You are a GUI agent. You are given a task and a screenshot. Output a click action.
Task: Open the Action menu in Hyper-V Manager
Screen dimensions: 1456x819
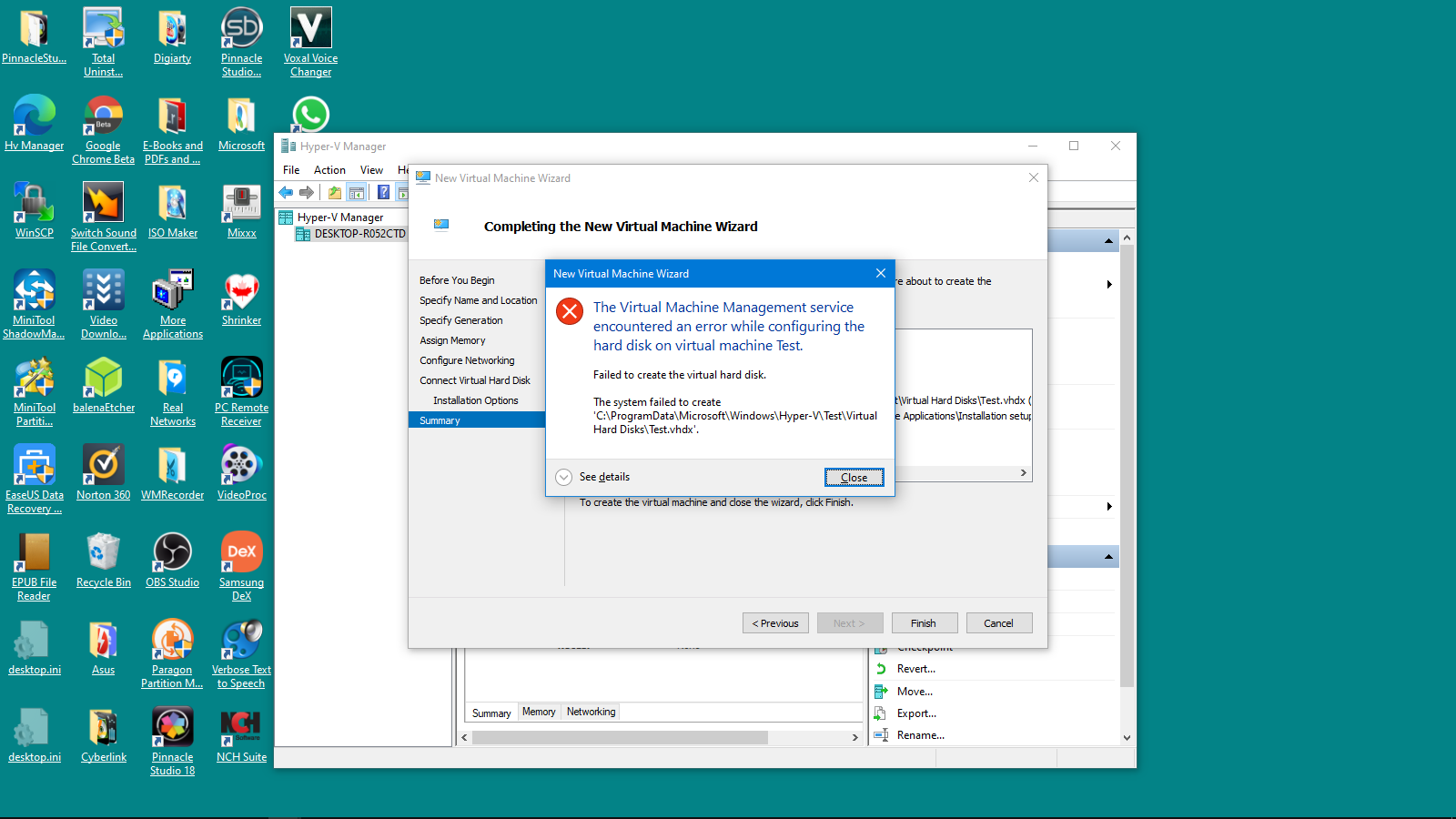pos(329,170)
